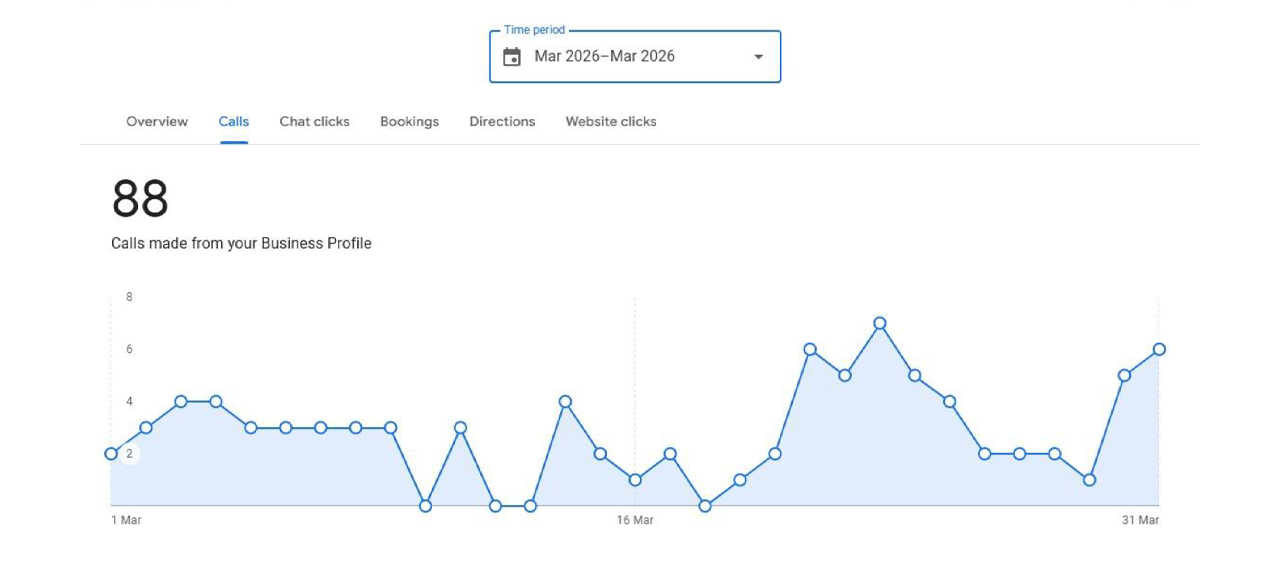Click the y-axis label 8
Screen dimensions: 1280x572
pos(129,297)
